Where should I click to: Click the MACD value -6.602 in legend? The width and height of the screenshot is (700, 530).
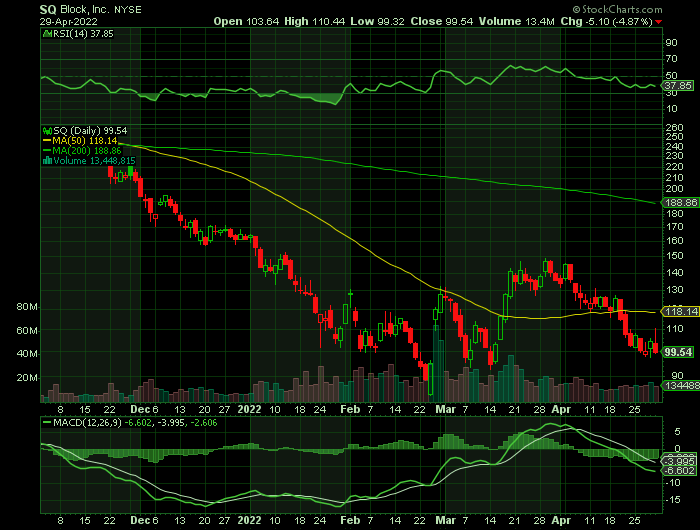point(138,422)
